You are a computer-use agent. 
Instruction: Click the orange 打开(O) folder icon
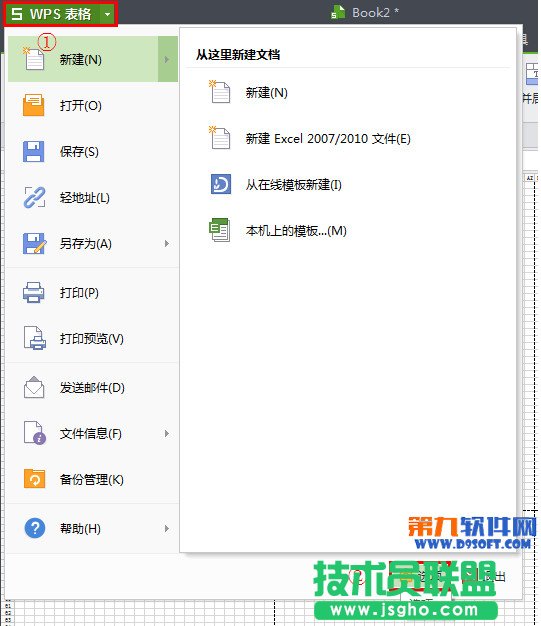coord(34,105)
